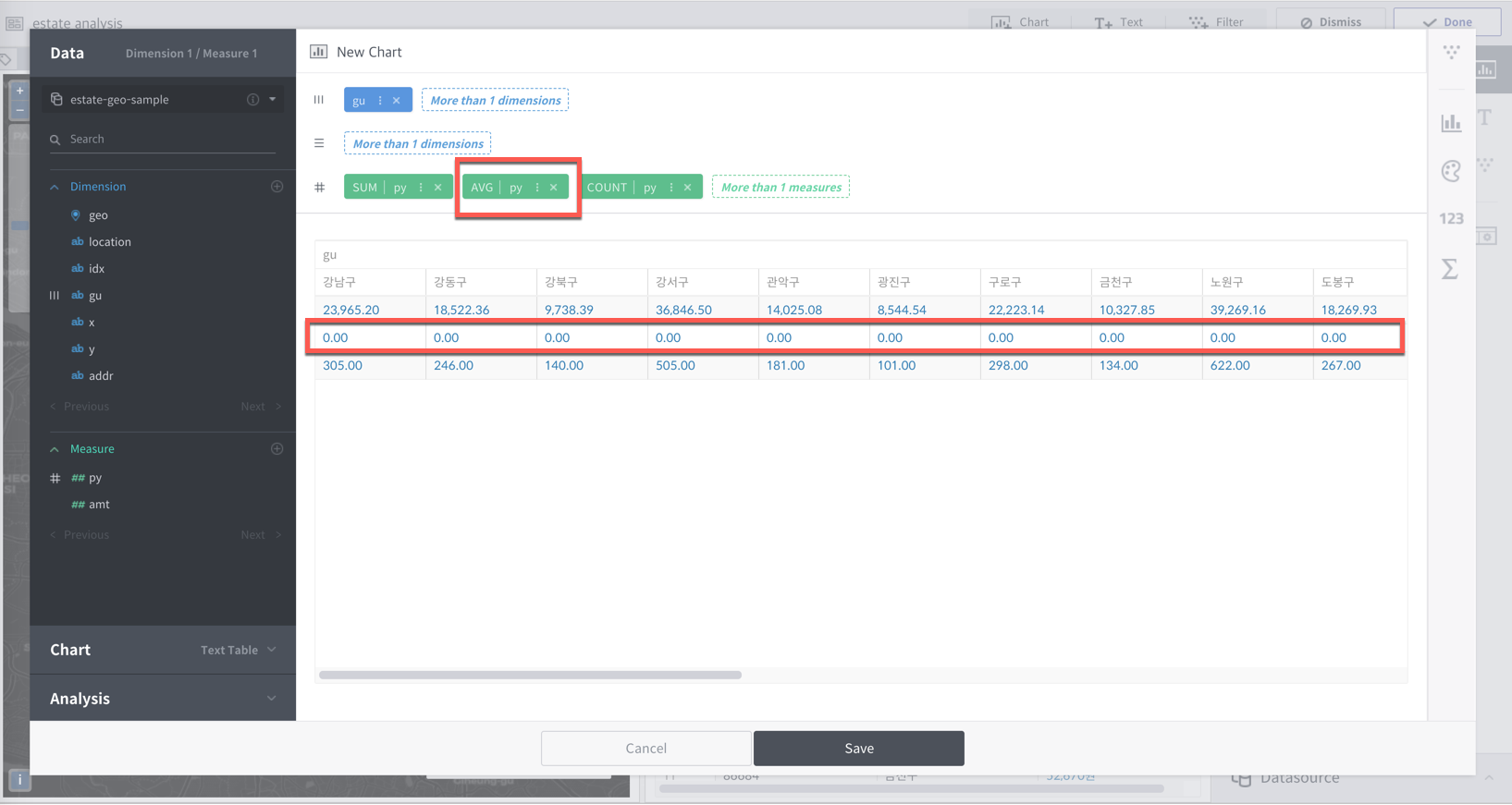The image size is (1512, 805).
Task: Select the idx dimension field
Action: [96, 268]
